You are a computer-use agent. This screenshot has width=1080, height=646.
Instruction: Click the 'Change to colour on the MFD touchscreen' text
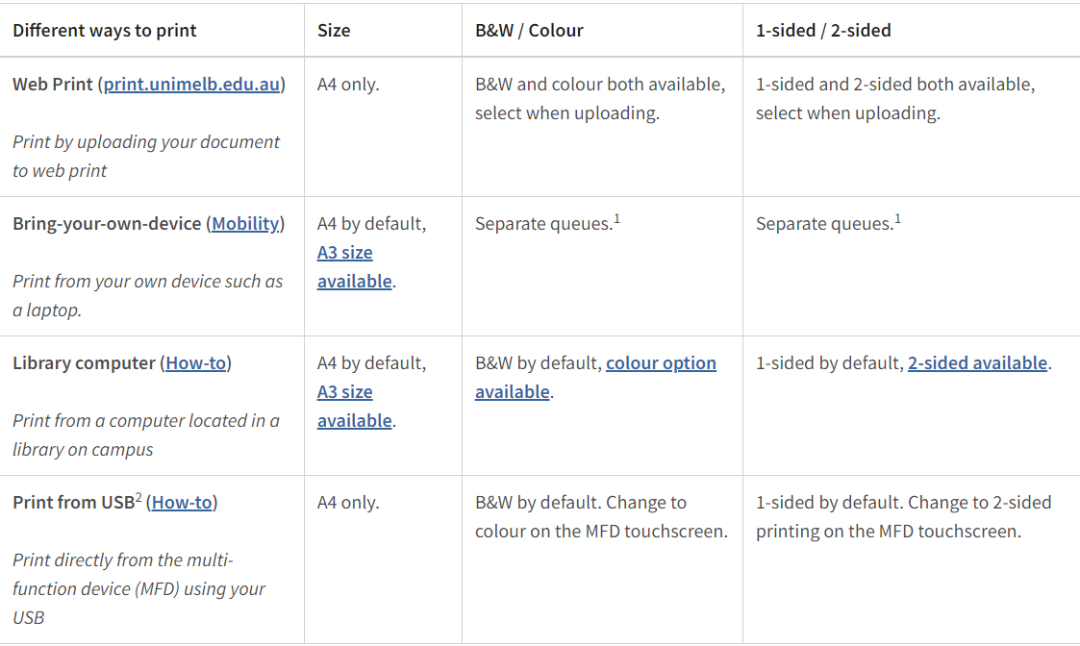[x=601, y=517]
